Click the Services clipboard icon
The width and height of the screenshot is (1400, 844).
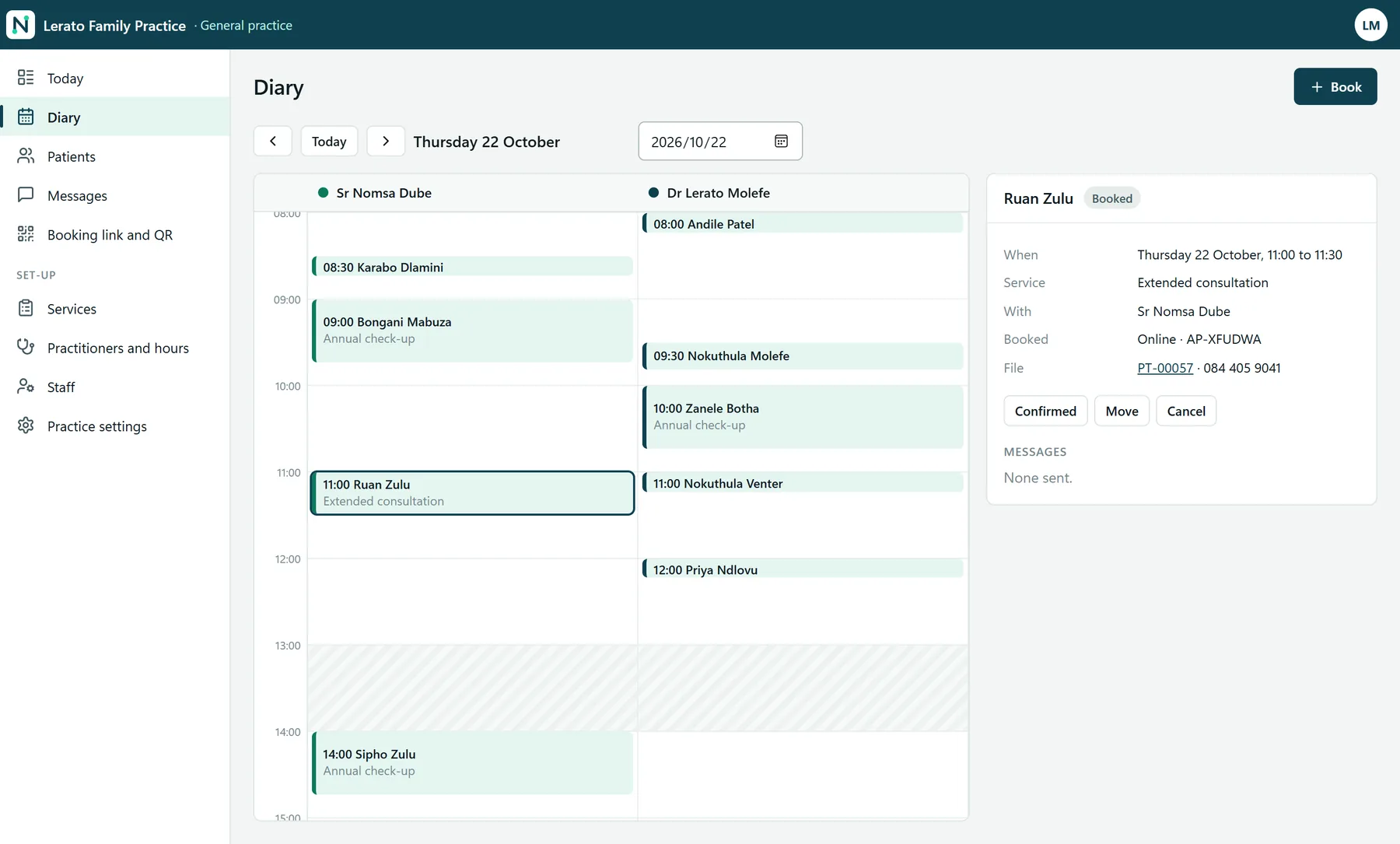[x=26, y=308]
